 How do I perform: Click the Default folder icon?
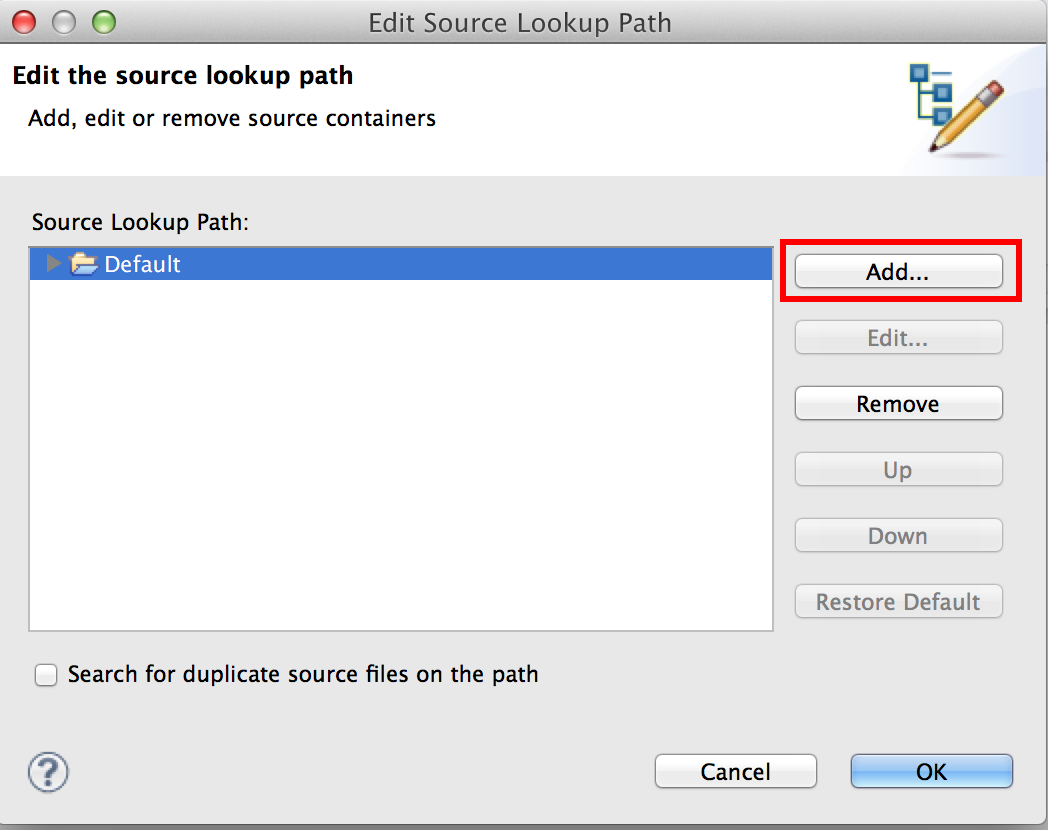(84, 263)
